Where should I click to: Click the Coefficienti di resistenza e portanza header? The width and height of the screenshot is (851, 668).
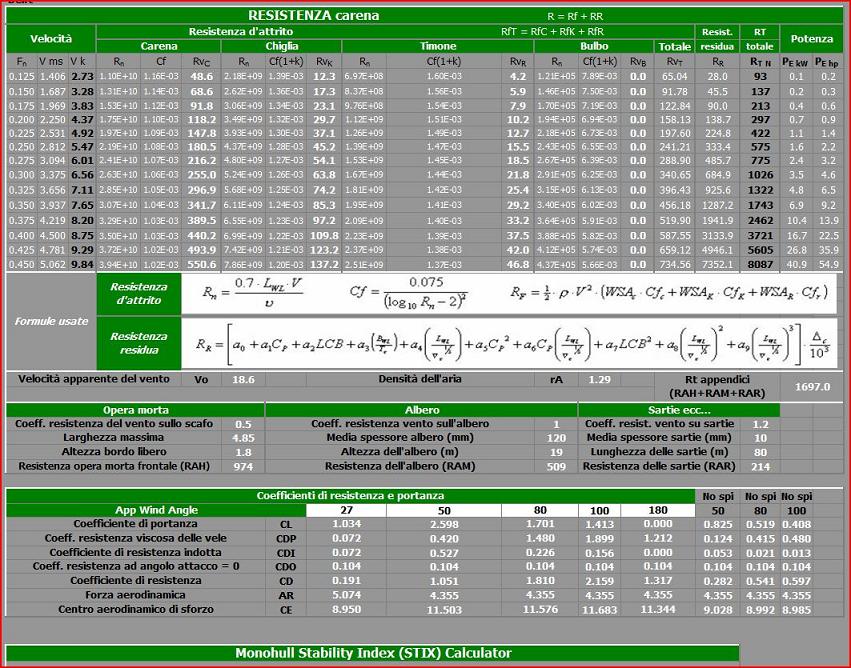(x=350, y=495)
